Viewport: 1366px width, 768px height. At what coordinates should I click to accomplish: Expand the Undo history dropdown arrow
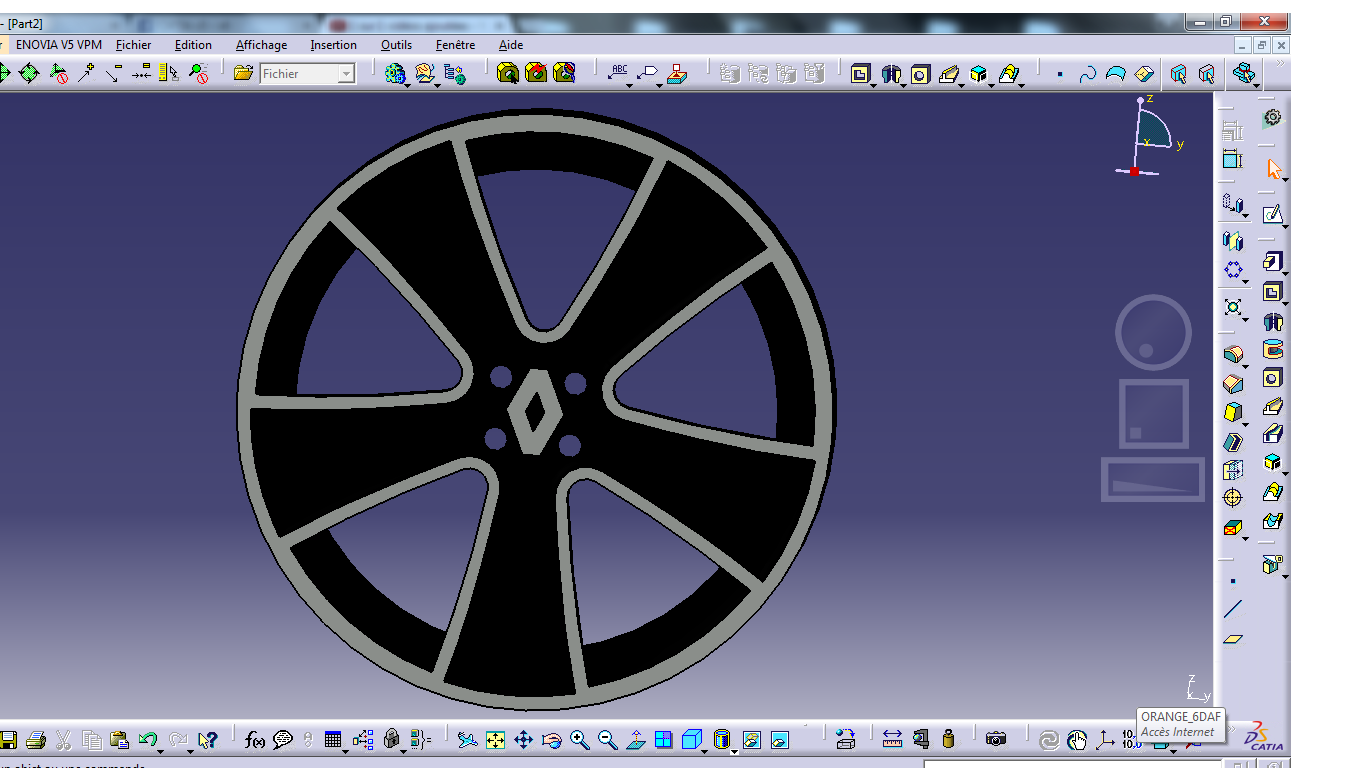coord(161,751)
